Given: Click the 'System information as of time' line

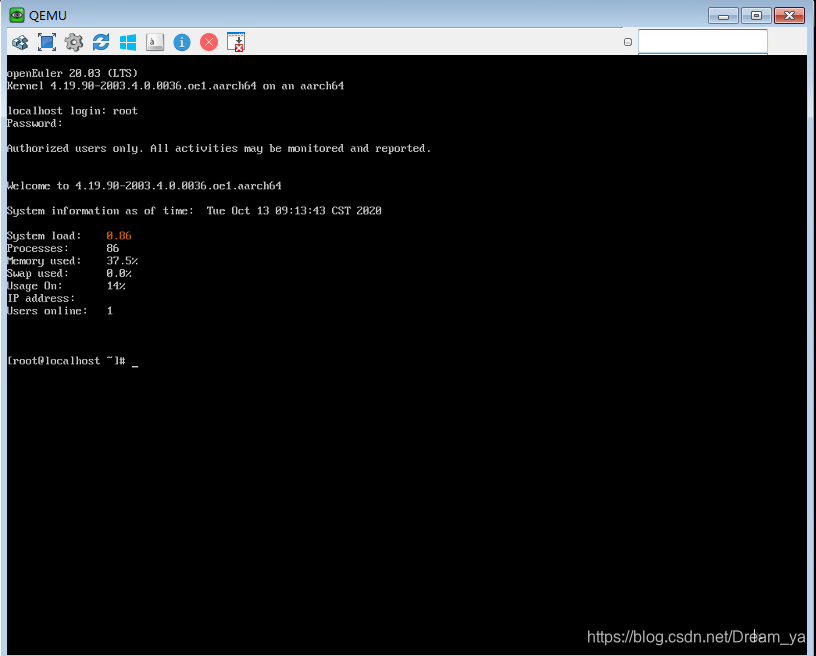Looking at the screenshot, I should click(194, 211).
